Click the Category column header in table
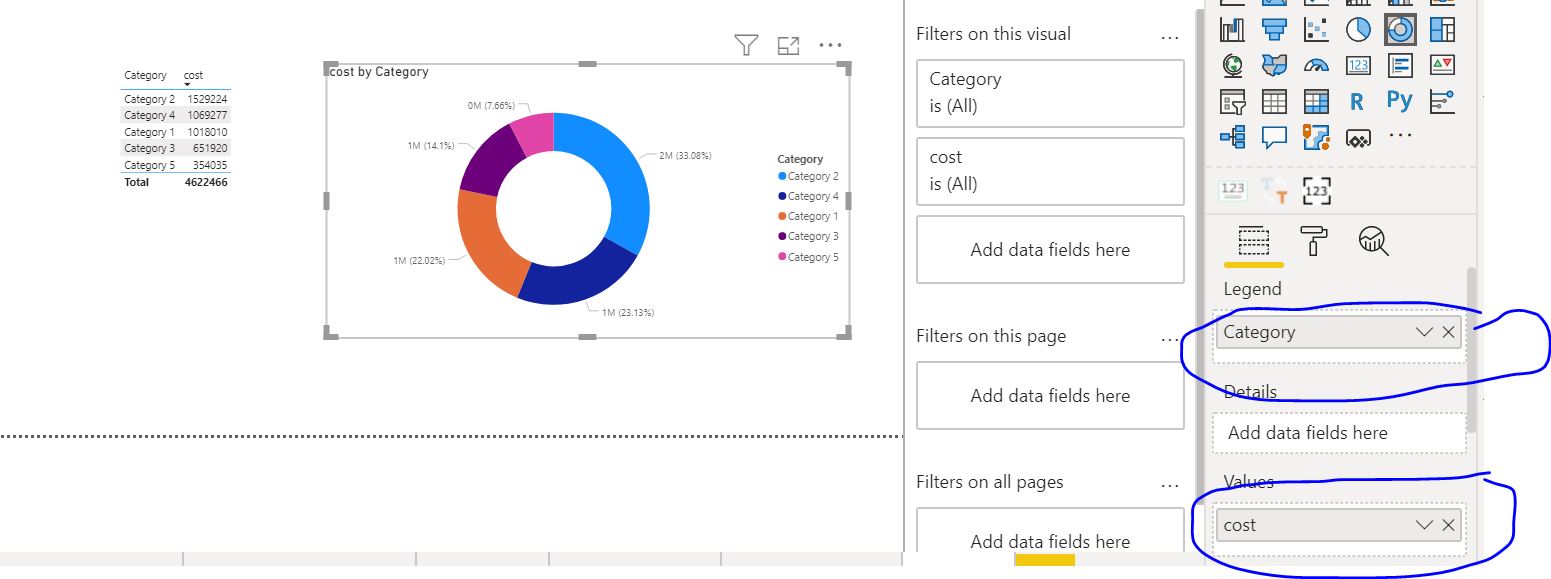 pyautogui.click(x=145, y=75)
